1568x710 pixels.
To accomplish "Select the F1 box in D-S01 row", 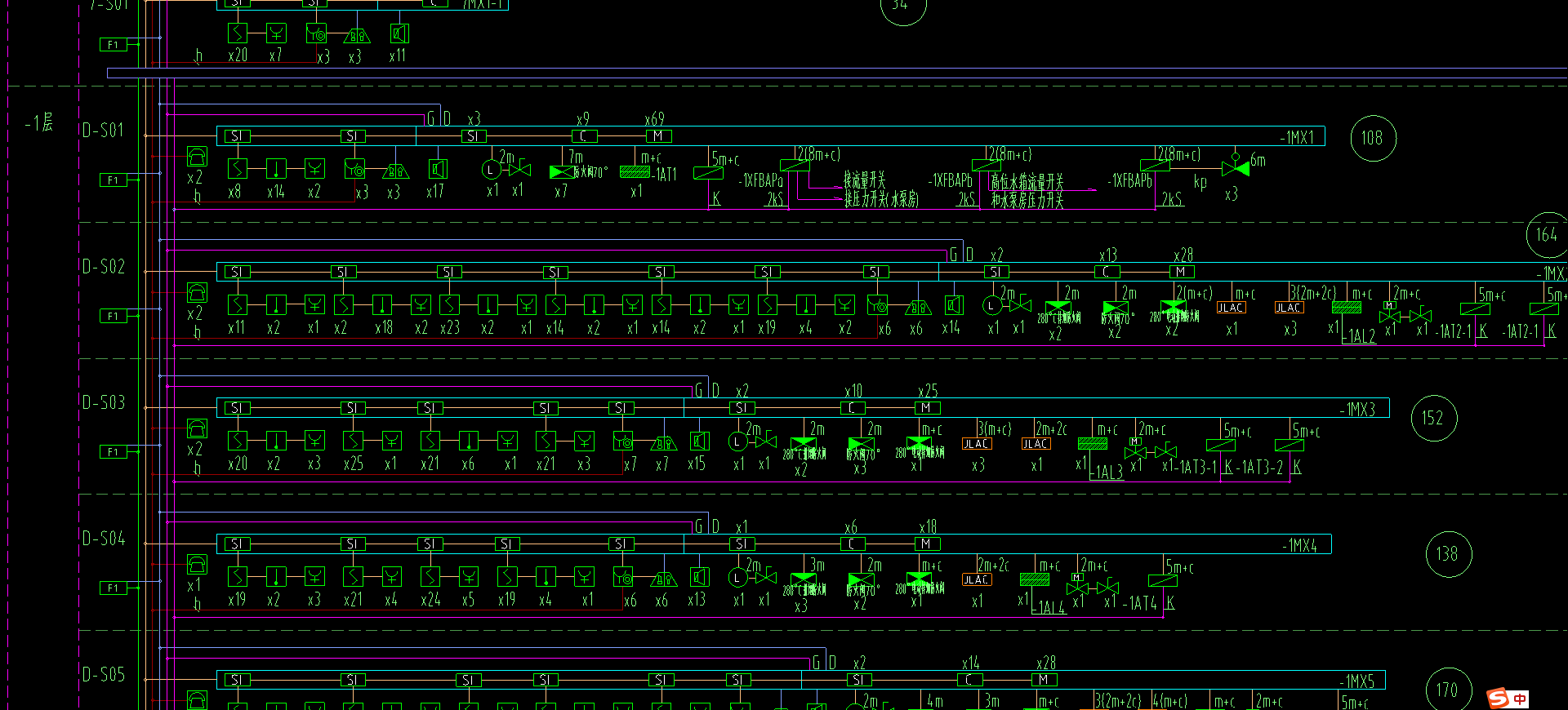I will click(x=114, y=180).
